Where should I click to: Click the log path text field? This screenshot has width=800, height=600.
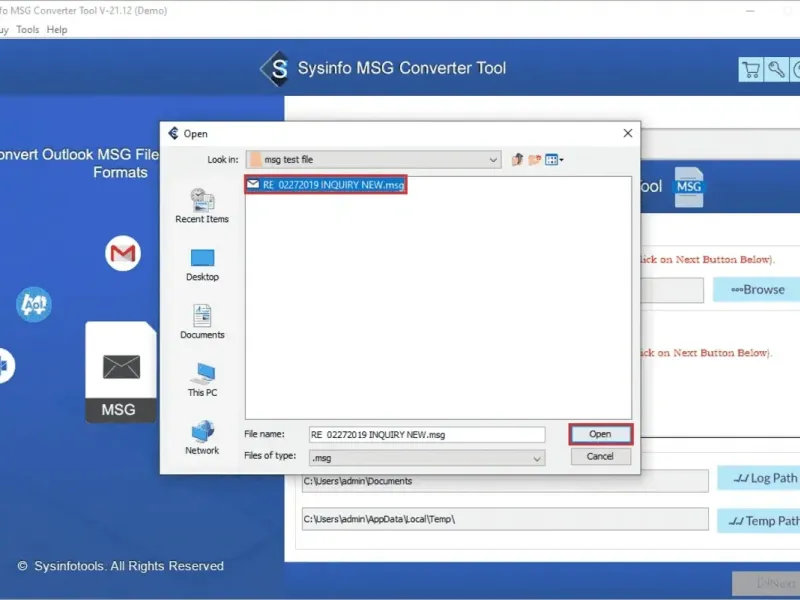point(505,481)
